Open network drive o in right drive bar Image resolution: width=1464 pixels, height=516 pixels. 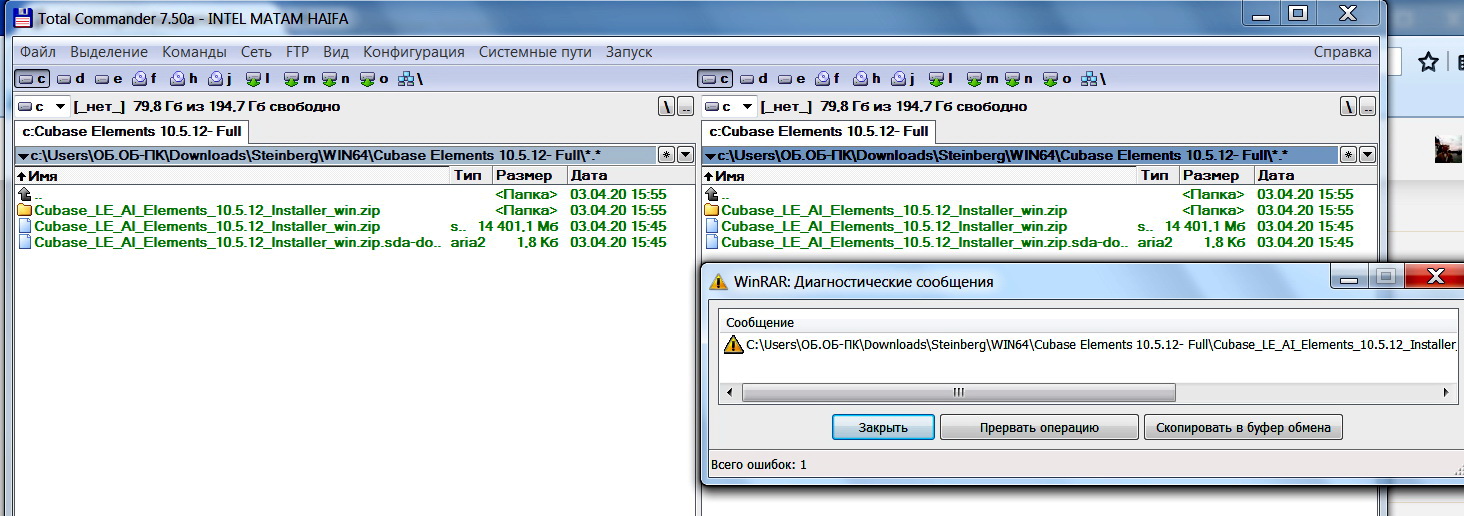tap(1057, 78)
